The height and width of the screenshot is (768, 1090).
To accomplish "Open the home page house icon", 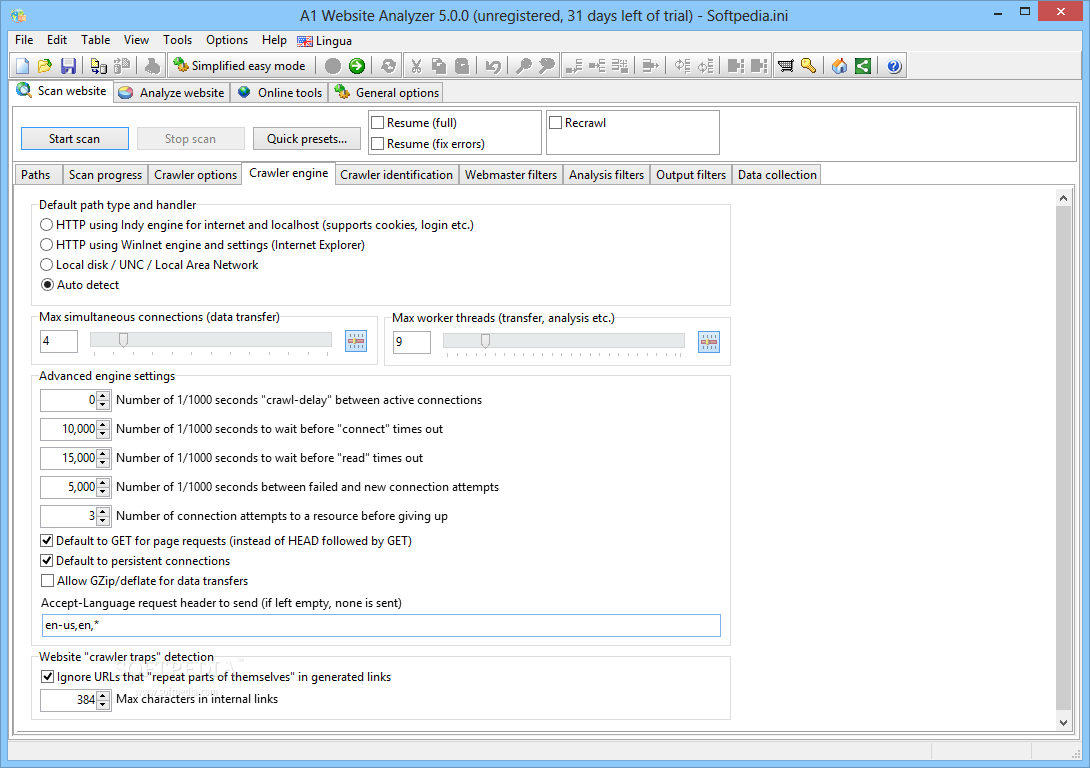I will pyautogui.click(x=840, y=66).
